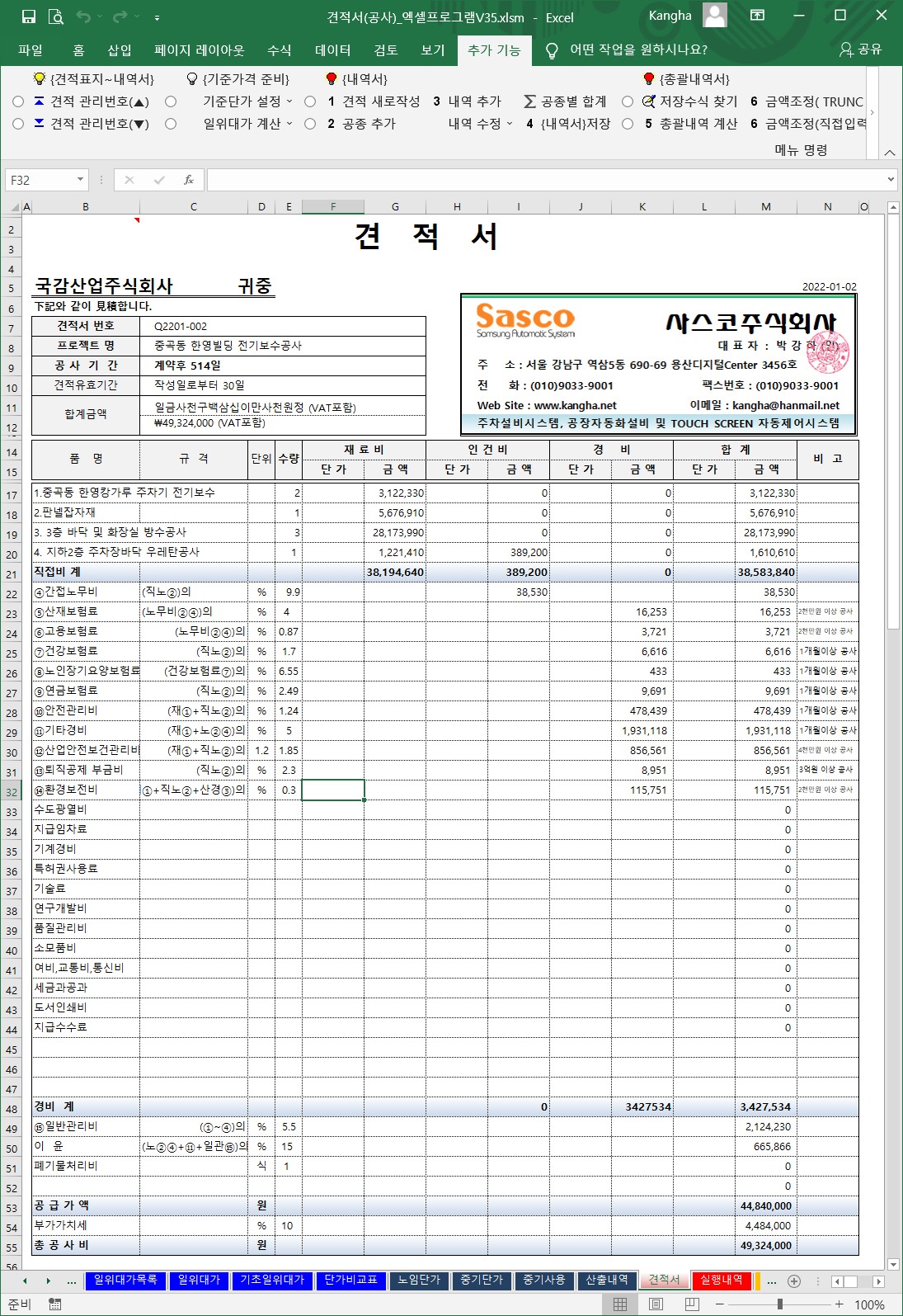
Task: Click into the Name Box showing F32
Action: pyautogui.click(x=40, y=179)
